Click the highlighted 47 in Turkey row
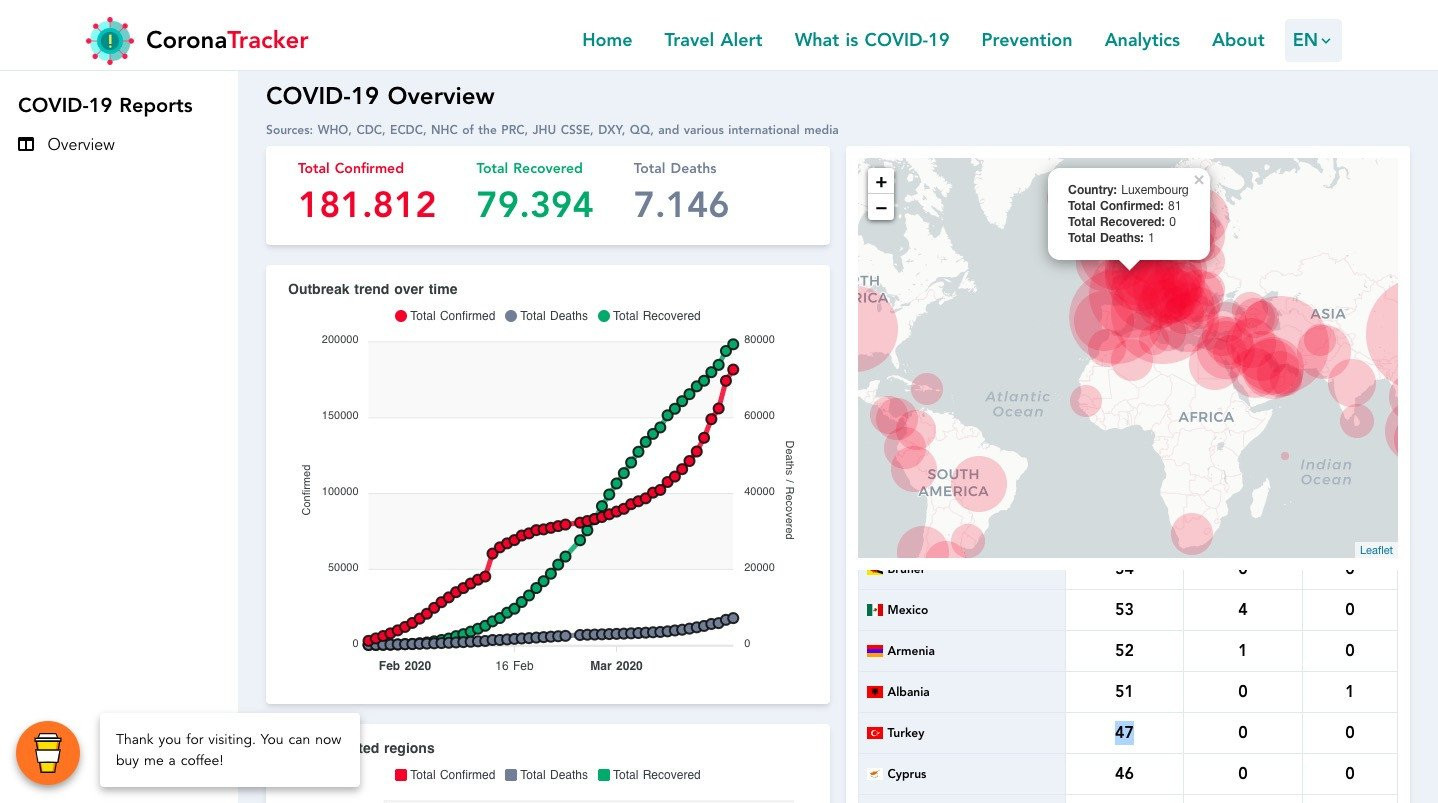This screenshot has height=803, width=1438. tap(1124, 733)
